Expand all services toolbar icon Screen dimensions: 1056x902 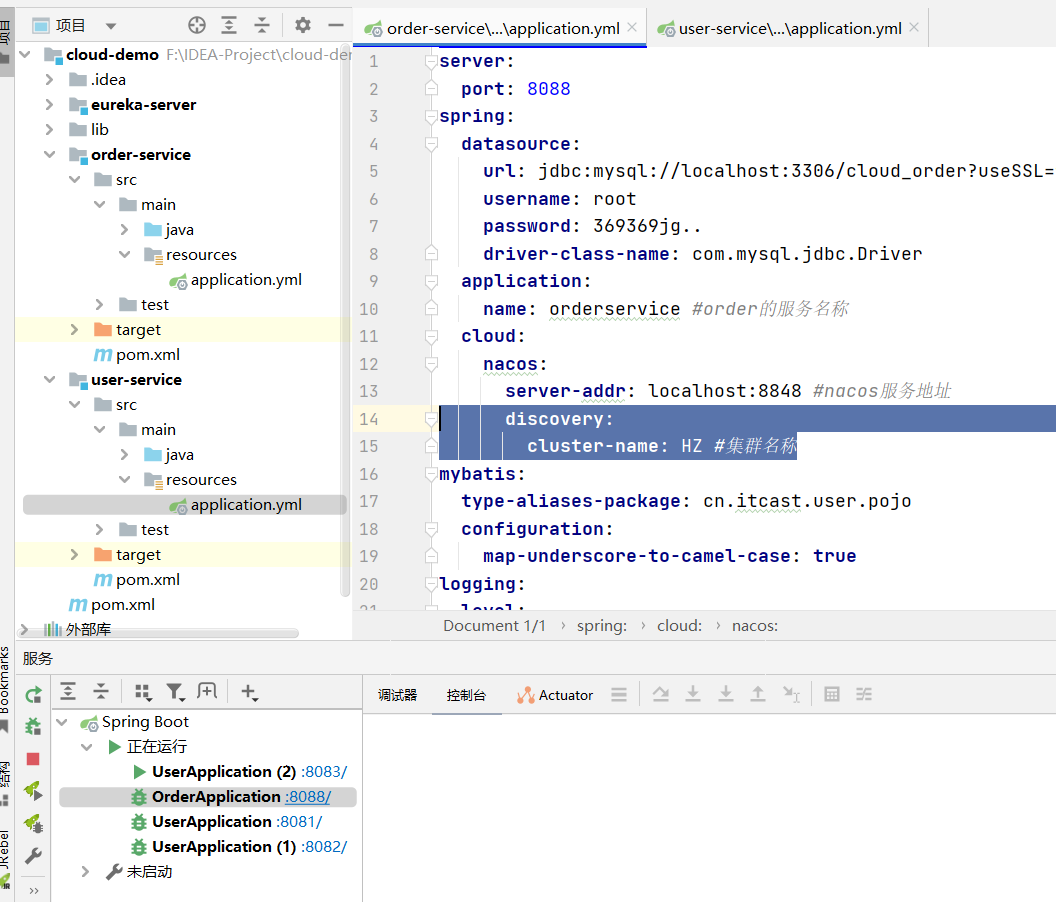68,691
